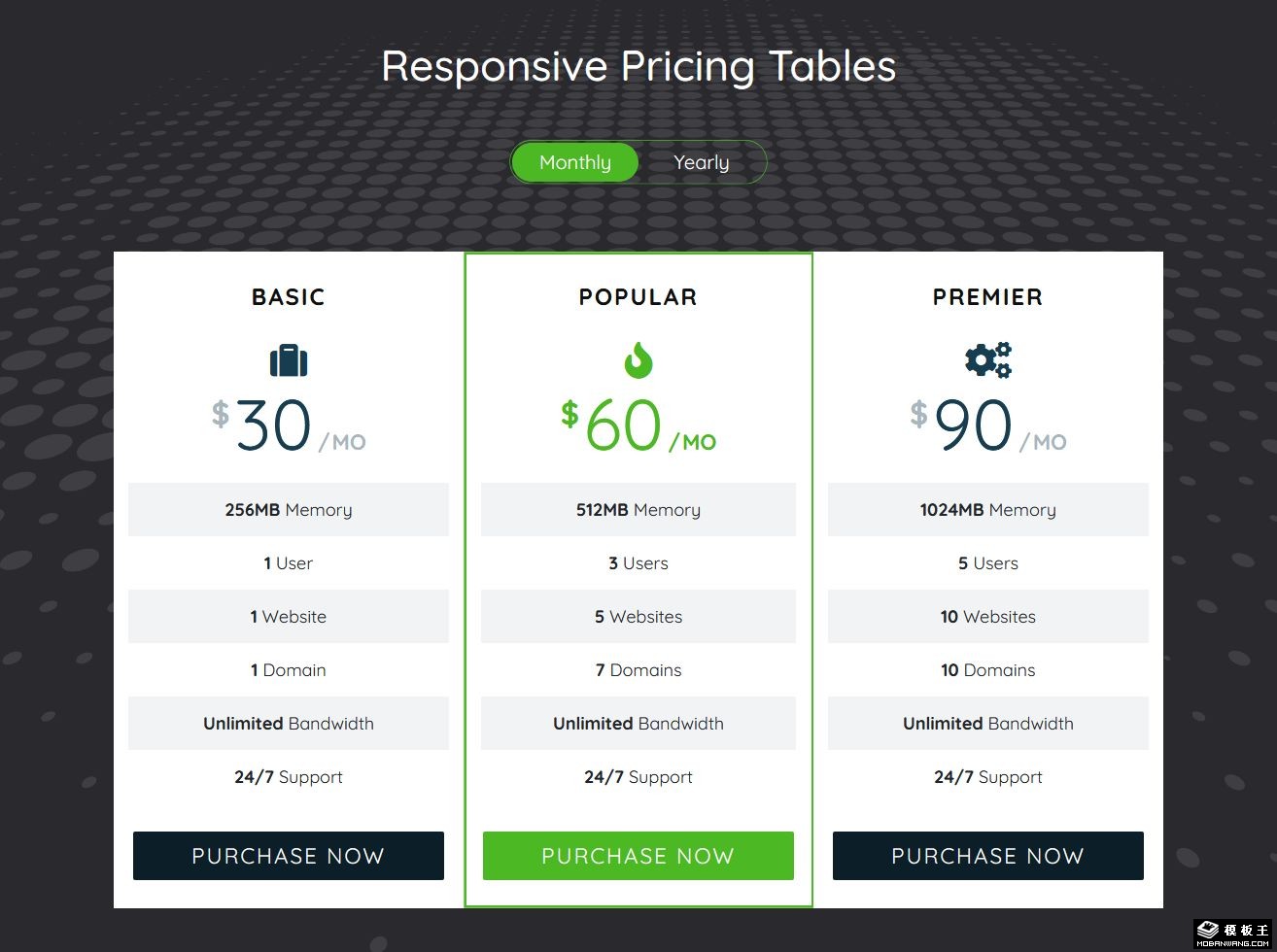Screen dimensions: 1277x952
Task: Click the watermark logo in bottom corner
Action: point(1233,932)
